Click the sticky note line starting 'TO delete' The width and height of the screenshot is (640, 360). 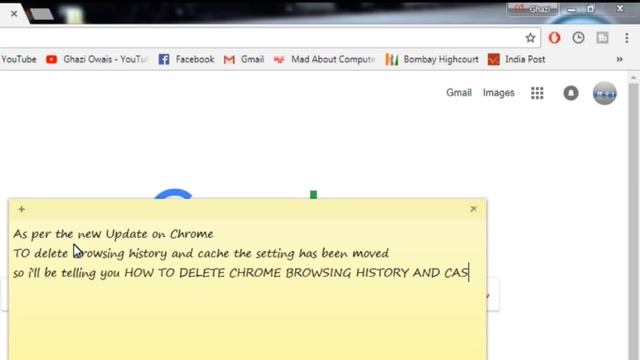pos(201,253)
